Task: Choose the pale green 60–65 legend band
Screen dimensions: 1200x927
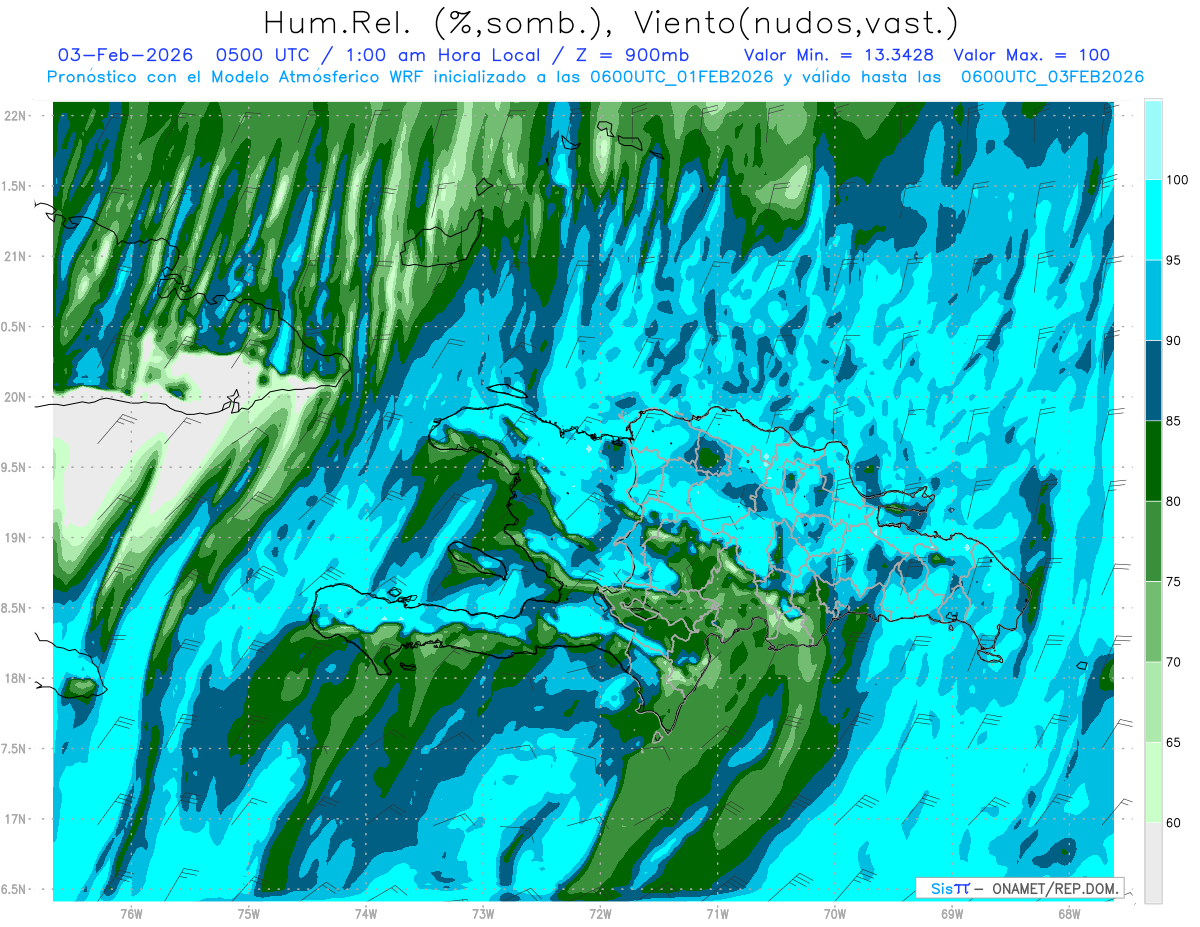Action: [x=1153, y=782]
